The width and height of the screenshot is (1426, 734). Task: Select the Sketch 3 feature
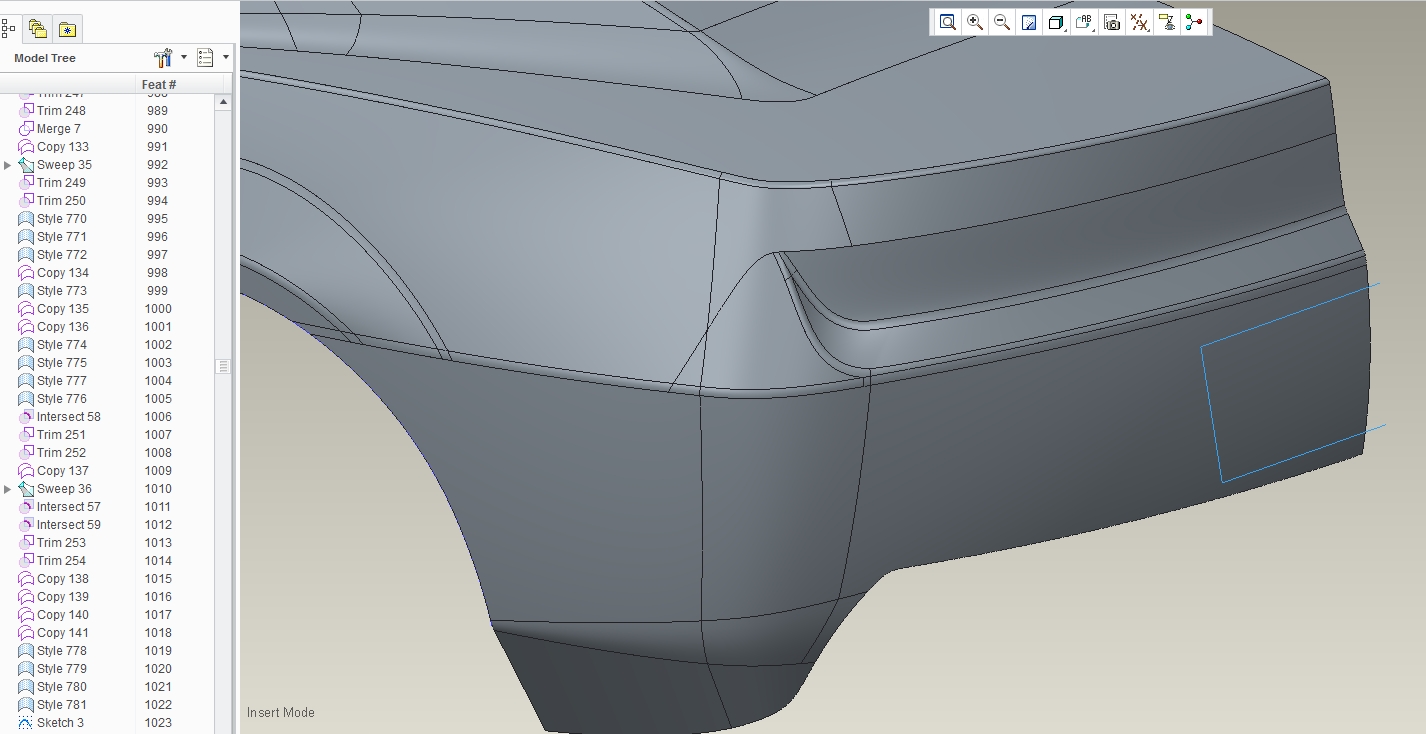[51, 723]
